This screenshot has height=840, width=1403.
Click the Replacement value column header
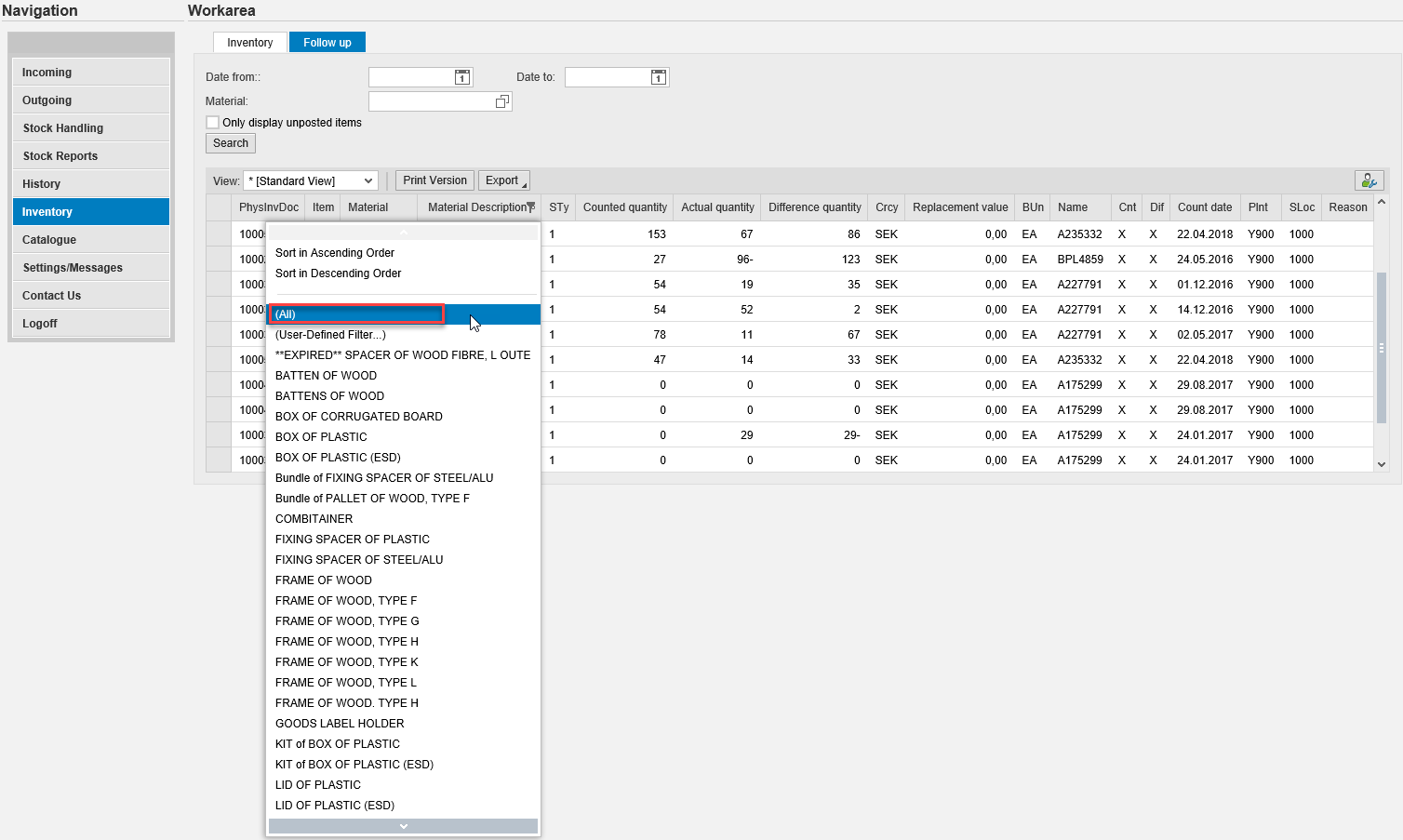pos(960,207)
